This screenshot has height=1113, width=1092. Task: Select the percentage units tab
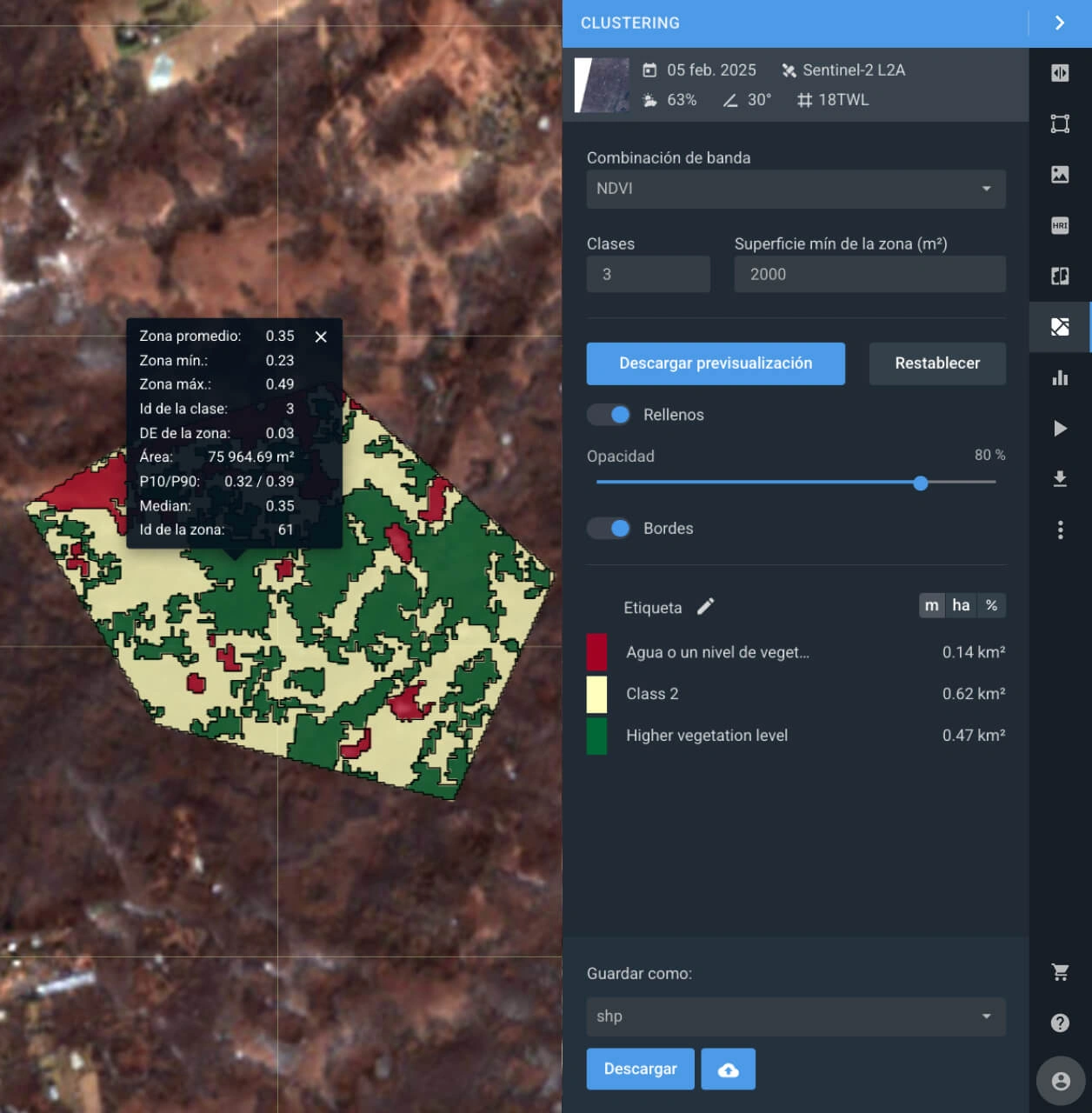pos(991,605)
